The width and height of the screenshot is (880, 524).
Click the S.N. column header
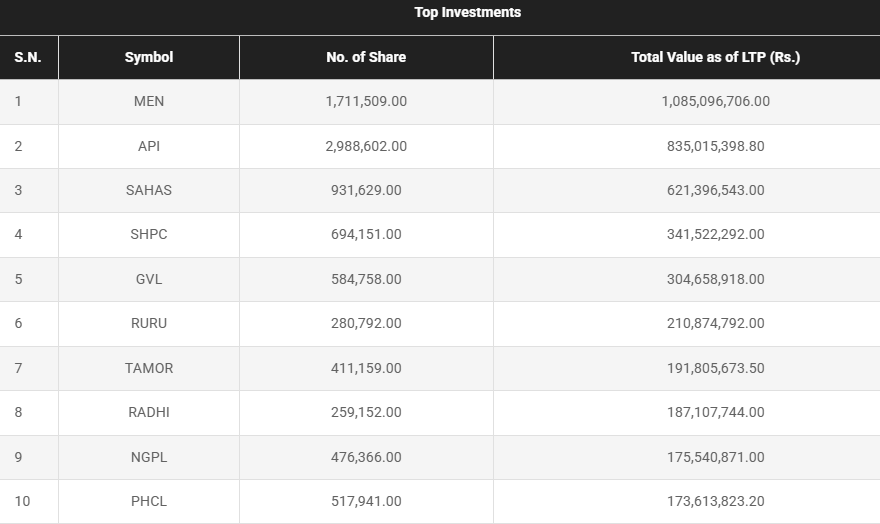click(28, 57)
